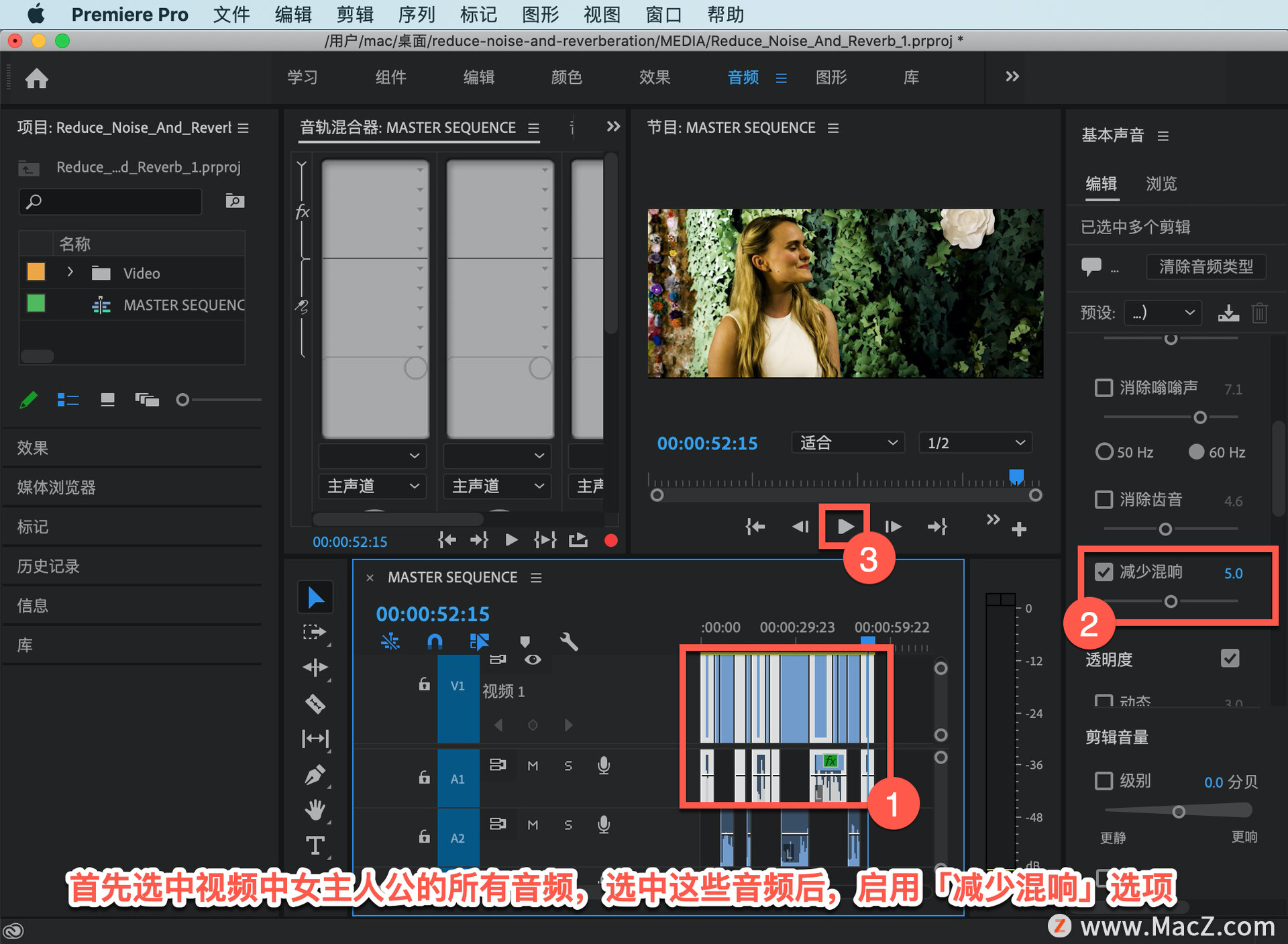Click the Home icon in workspace bar

pos(36,78)
